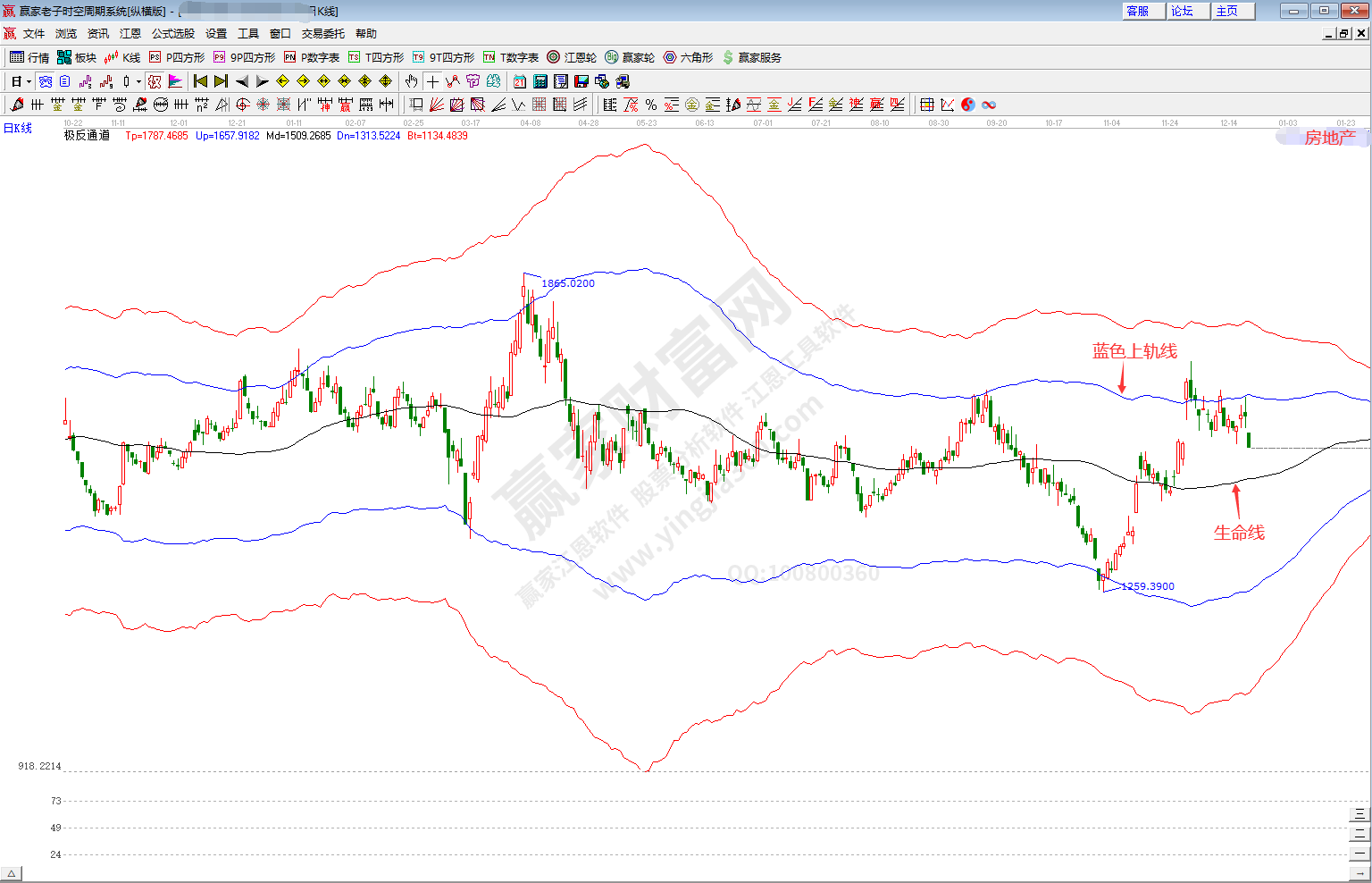
Task: Click the yin-yang Taiji icon
Action: pos(968,105)
